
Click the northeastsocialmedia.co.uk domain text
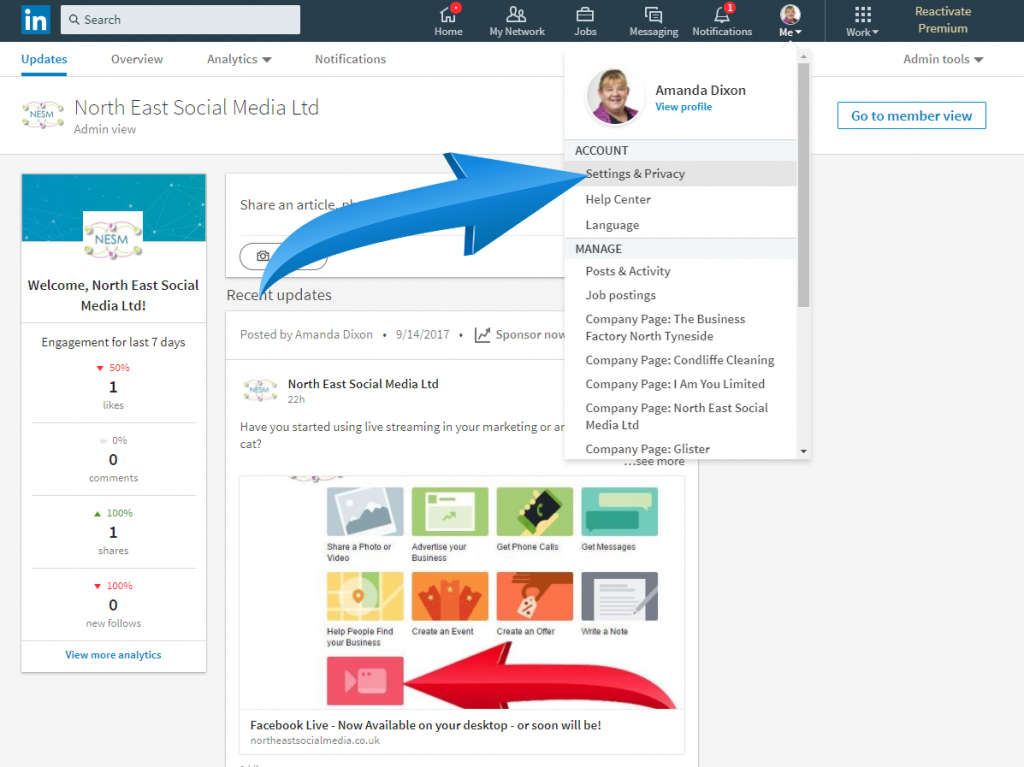315,741
